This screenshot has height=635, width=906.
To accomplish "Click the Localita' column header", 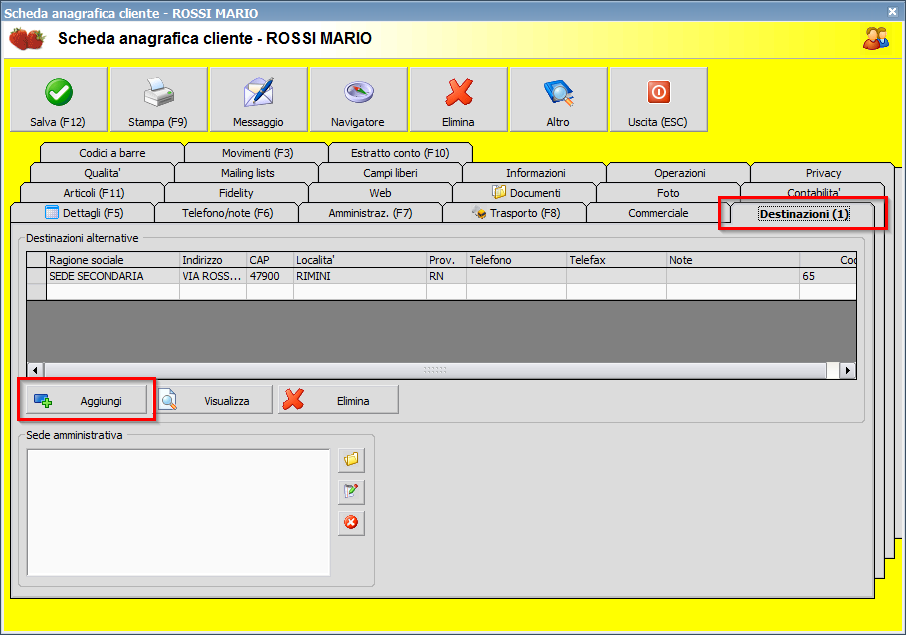I will click(359, 260).
